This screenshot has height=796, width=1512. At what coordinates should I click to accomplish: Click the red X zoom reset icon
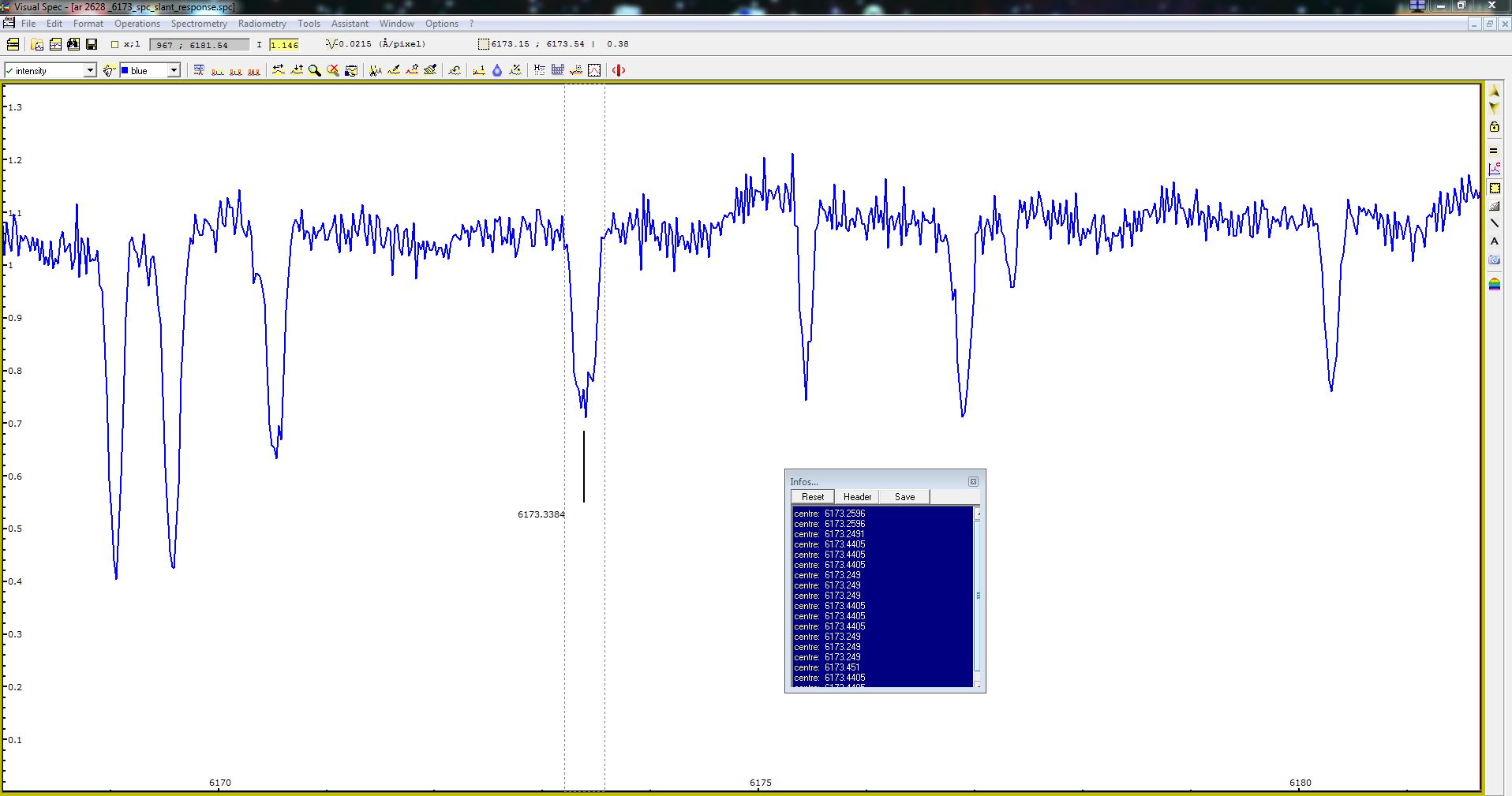tap(333, 70)
